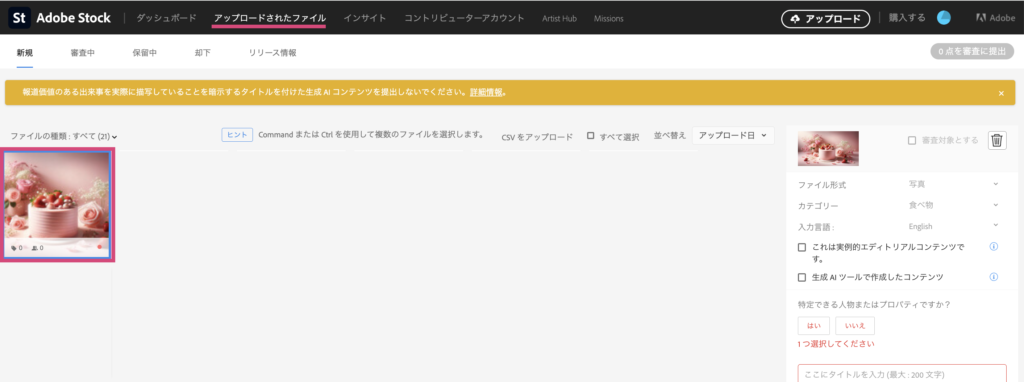The width and height of the screenshot is (1024, 382).
Task: Expand ファイルの種類 filter dropdown
Action: coord(63,136)
